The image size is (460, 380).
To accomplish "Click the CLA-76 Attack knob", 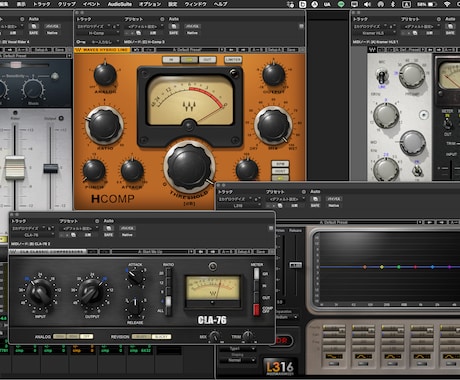I will tap(135, 277).
